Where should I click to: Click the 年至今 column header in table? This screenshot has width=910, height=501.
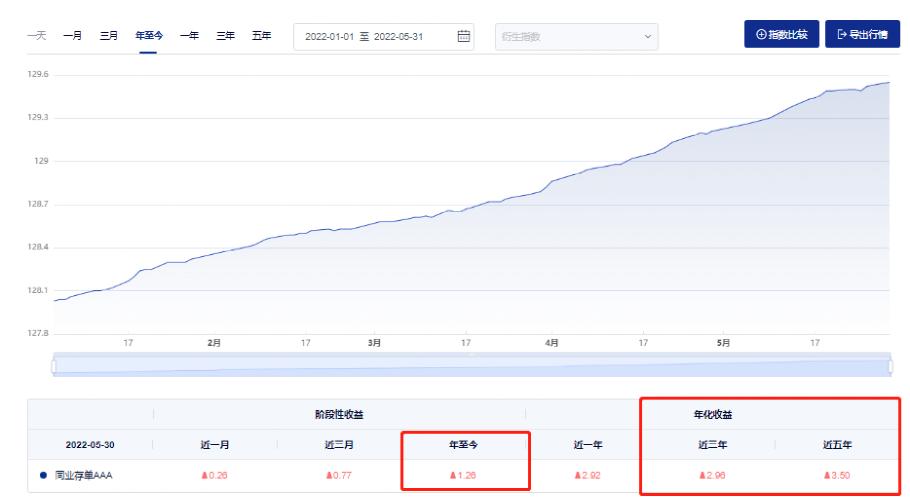(x=463, y=445)
